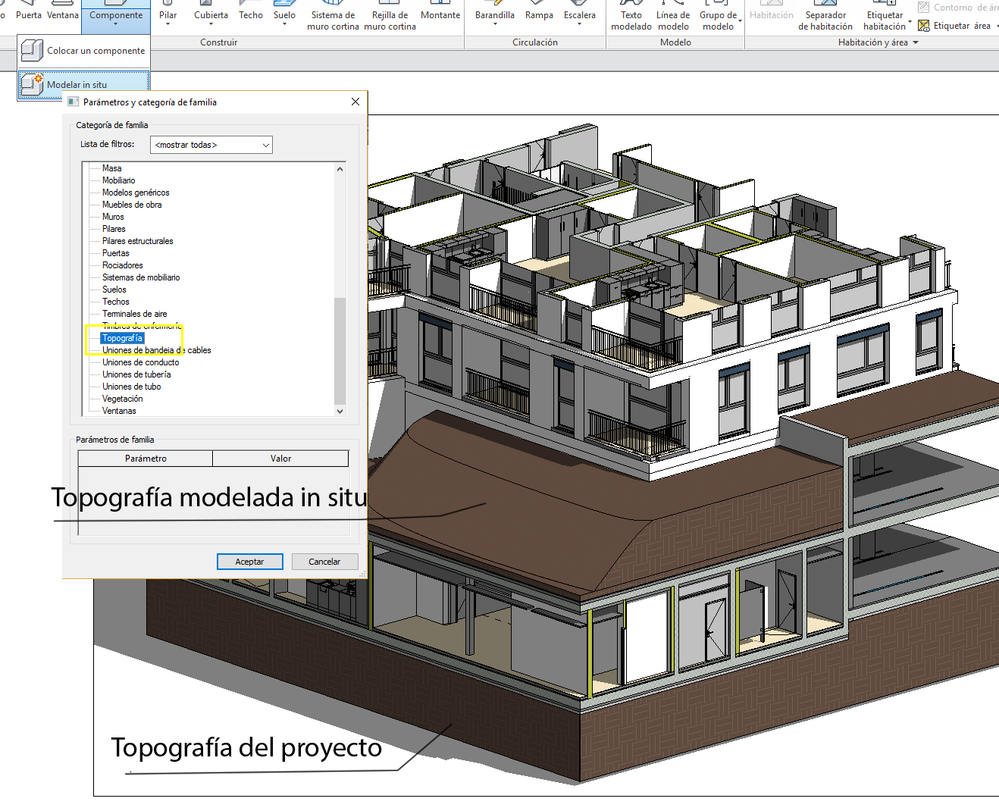Select Modelos genéricos category
Screen dimensions: 999x811
pyautogui.click(x=136, y=192)
